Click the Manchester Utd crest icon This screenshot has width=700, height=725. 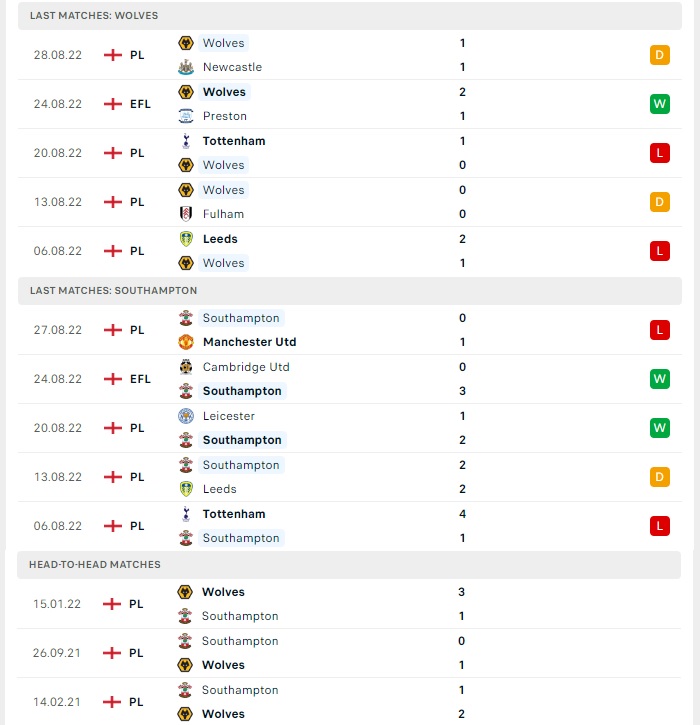click(x=186, y=342)
